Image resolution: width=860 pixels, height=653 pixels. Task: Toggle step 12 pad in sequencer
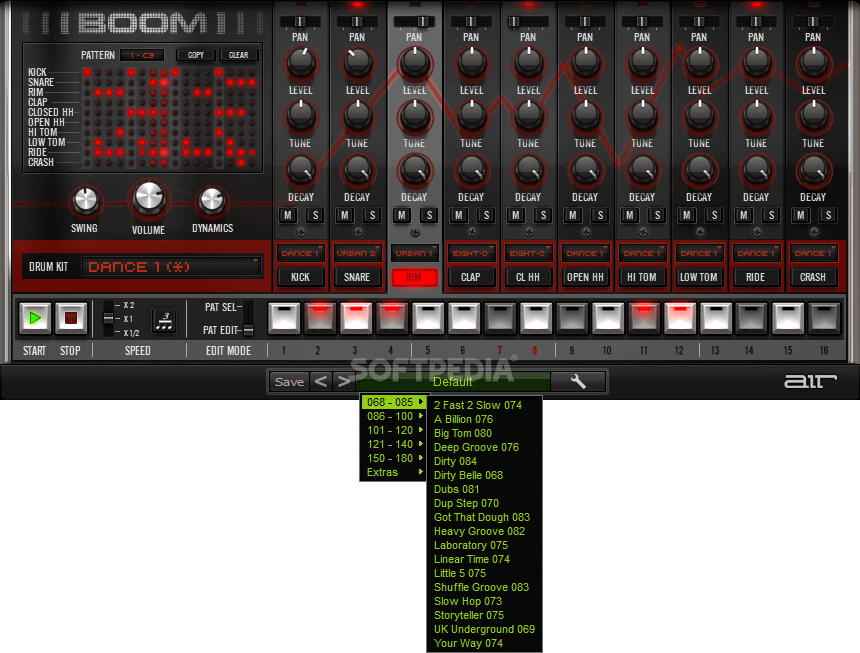pyautogui.click(x=680, y=318)
